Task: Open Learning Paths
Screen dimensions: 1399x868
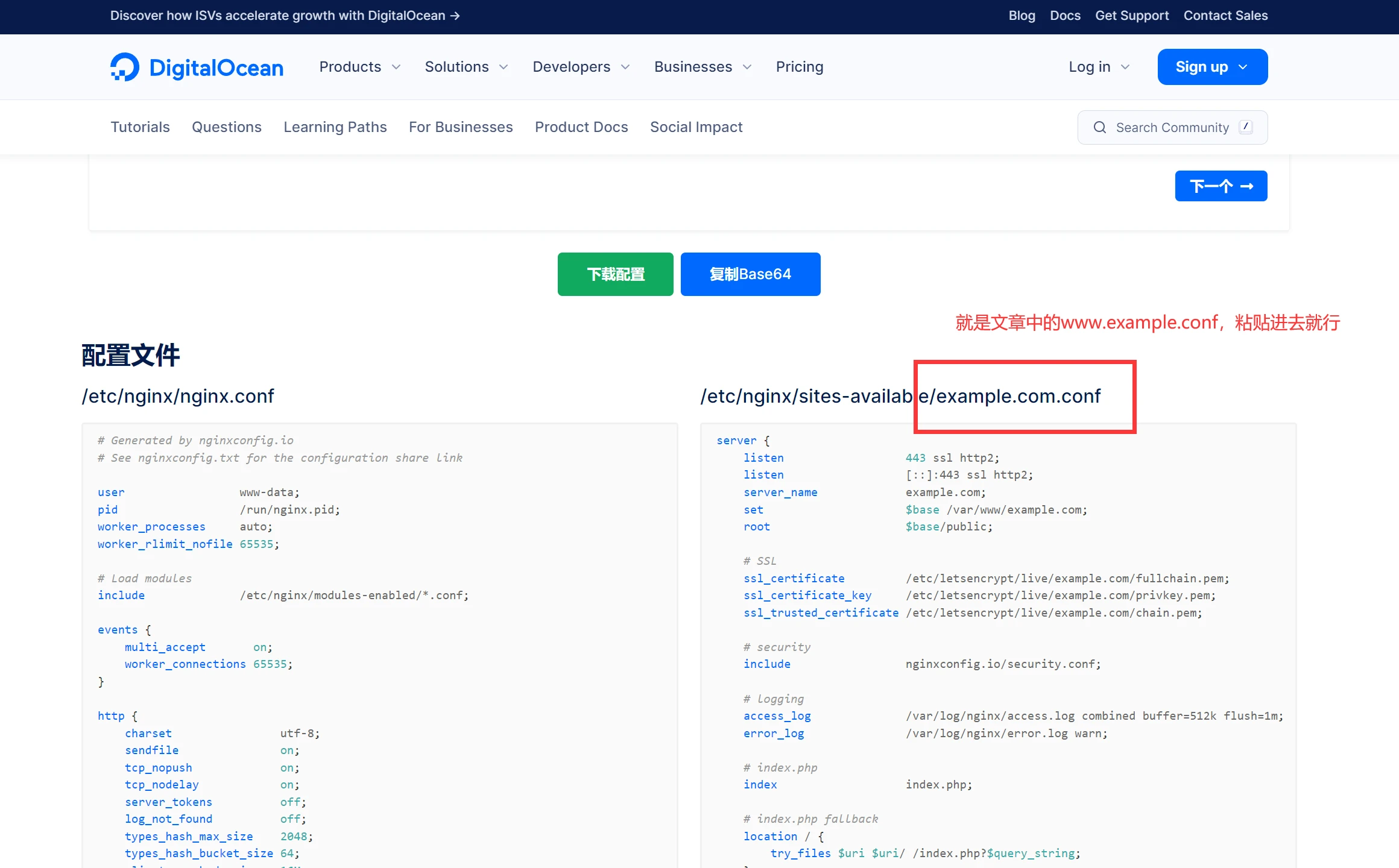Action: click(x=335, y=127)
